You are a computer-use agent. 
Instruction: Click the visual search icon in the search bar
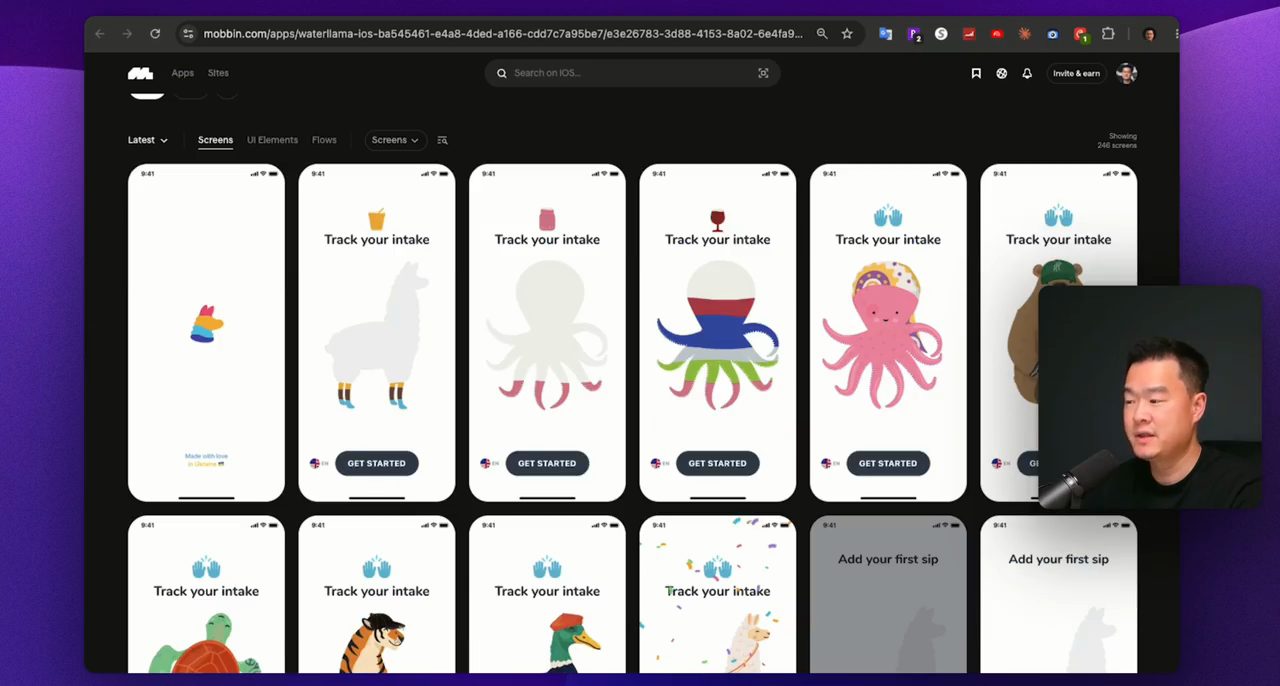point(763,73)
